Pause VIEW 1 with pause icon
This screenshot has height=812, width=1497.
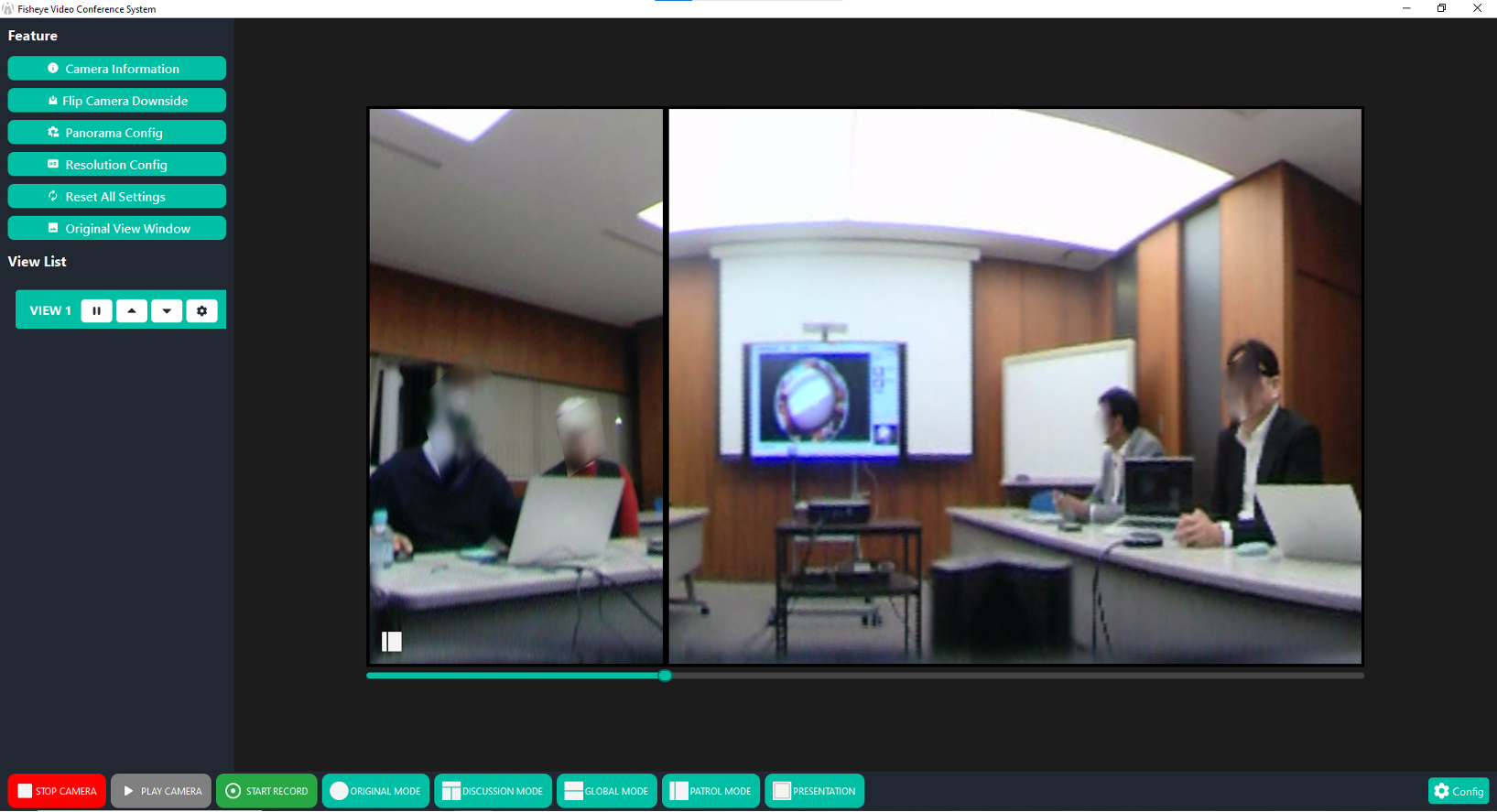click(x=96, y=311)
